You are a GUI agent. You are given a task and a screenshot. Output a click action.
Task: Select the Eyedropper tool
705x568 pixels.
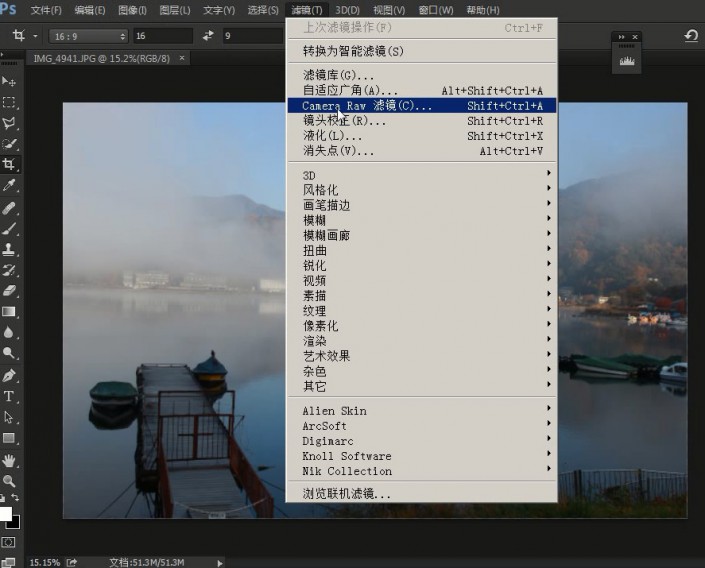[x=9, y=185]
